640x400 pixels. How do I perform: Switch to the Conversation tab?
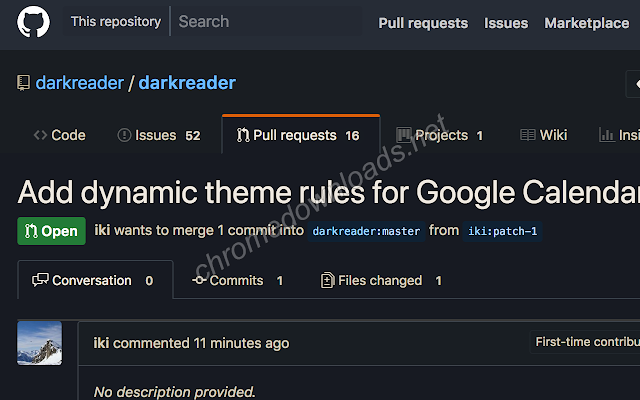point(96,280)
